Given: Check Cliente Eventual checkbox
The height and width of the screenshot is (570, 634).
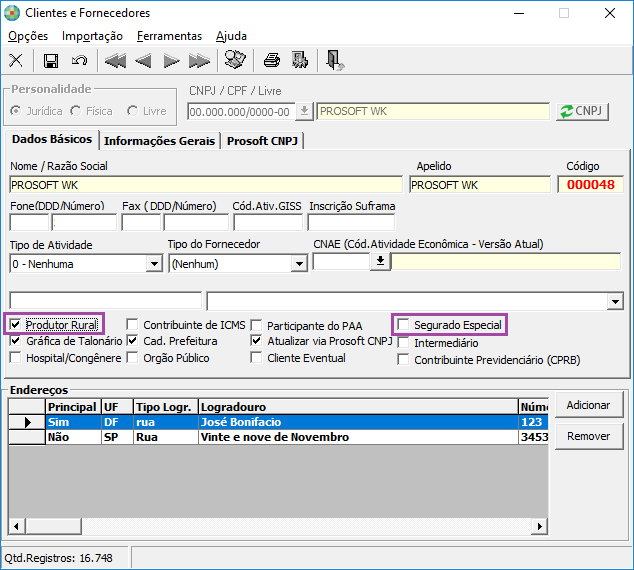Looking at the screenshot, I should coord(256,357).
